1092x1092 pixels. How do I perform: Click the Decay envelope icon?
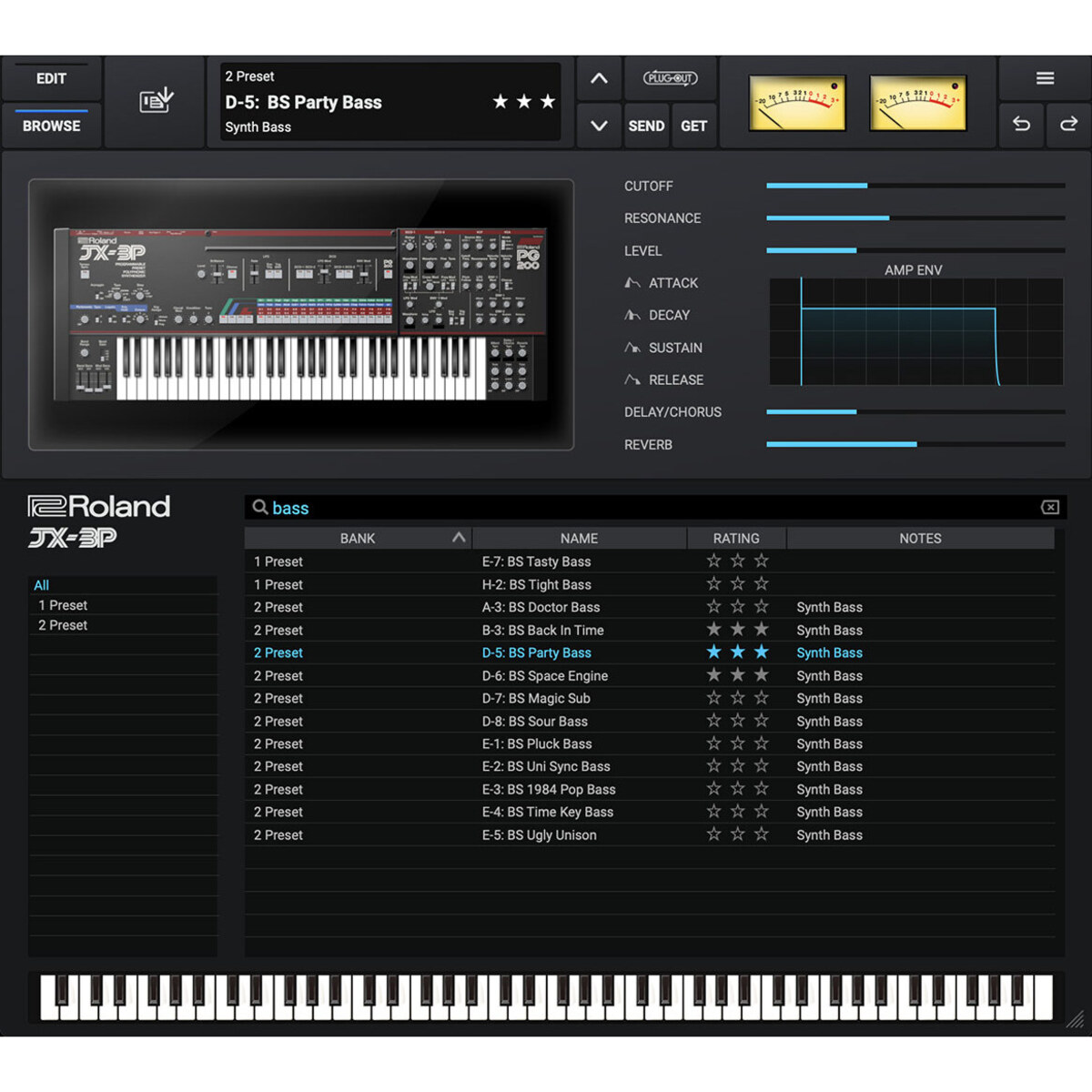(632, 315)
